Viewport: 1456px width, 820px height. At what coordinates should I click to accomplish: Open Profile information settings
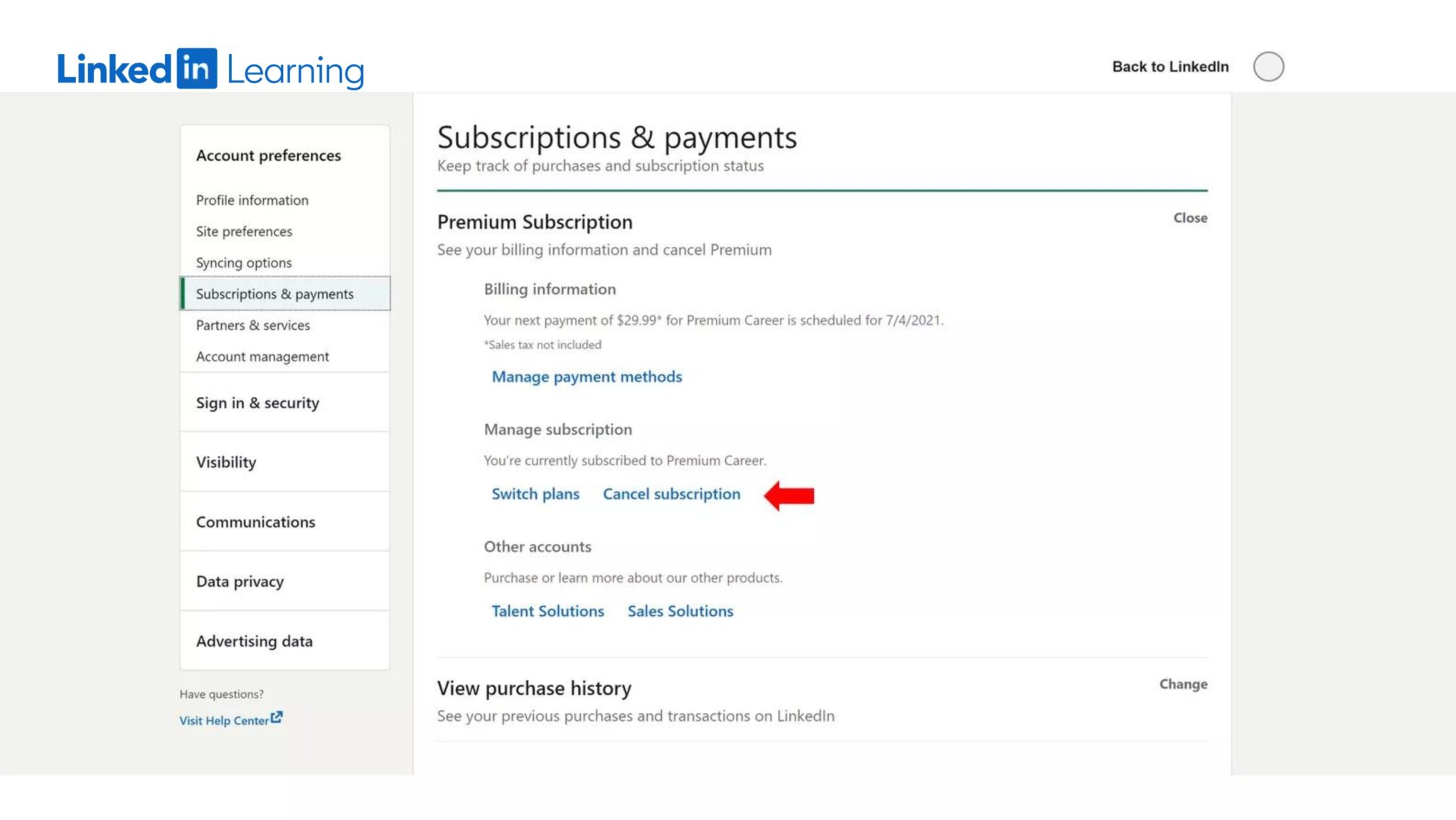coord(252,200)
